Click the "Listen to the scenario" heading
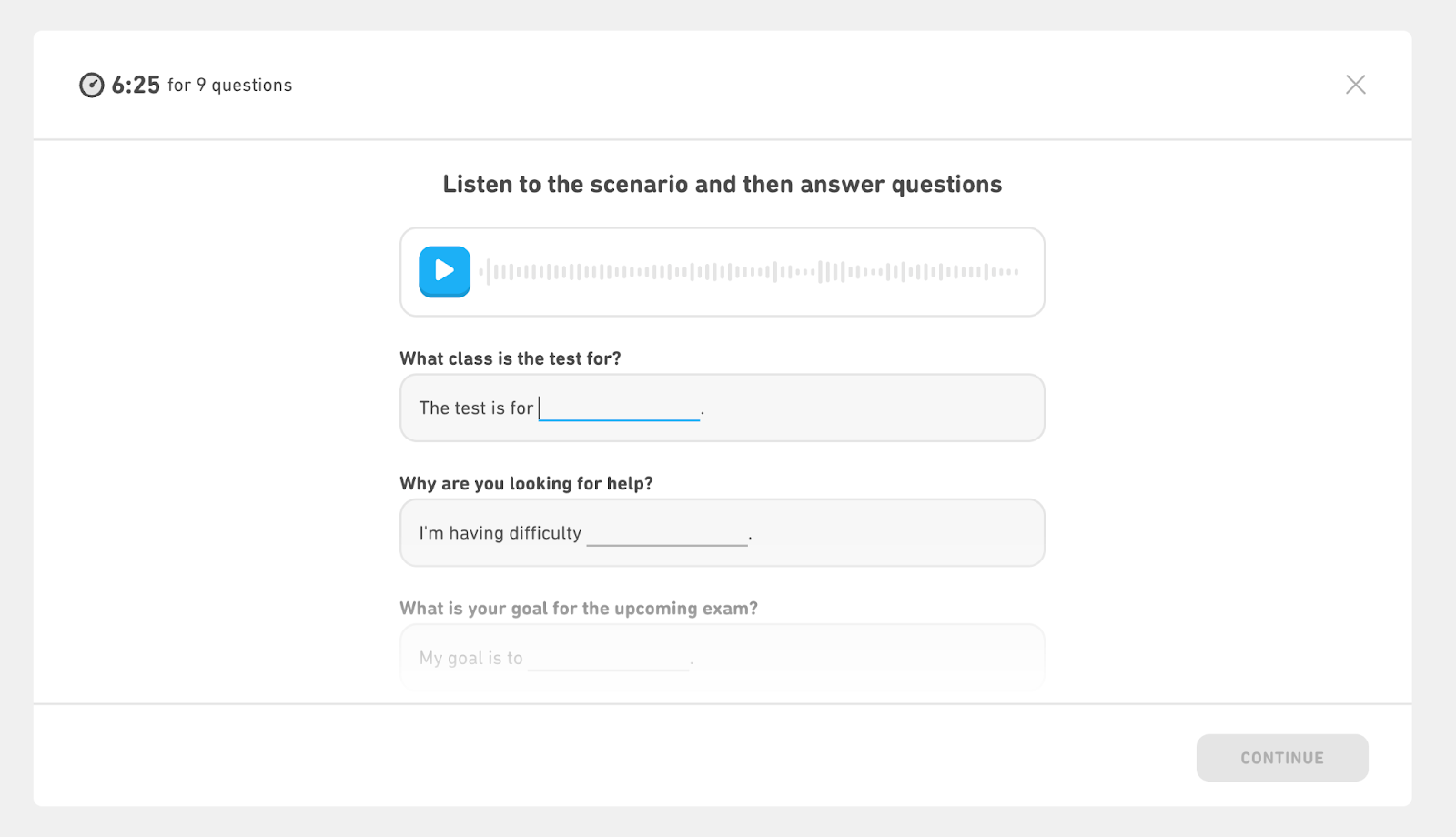Viewport: 1456px width, 837px height. pos(722,185)
